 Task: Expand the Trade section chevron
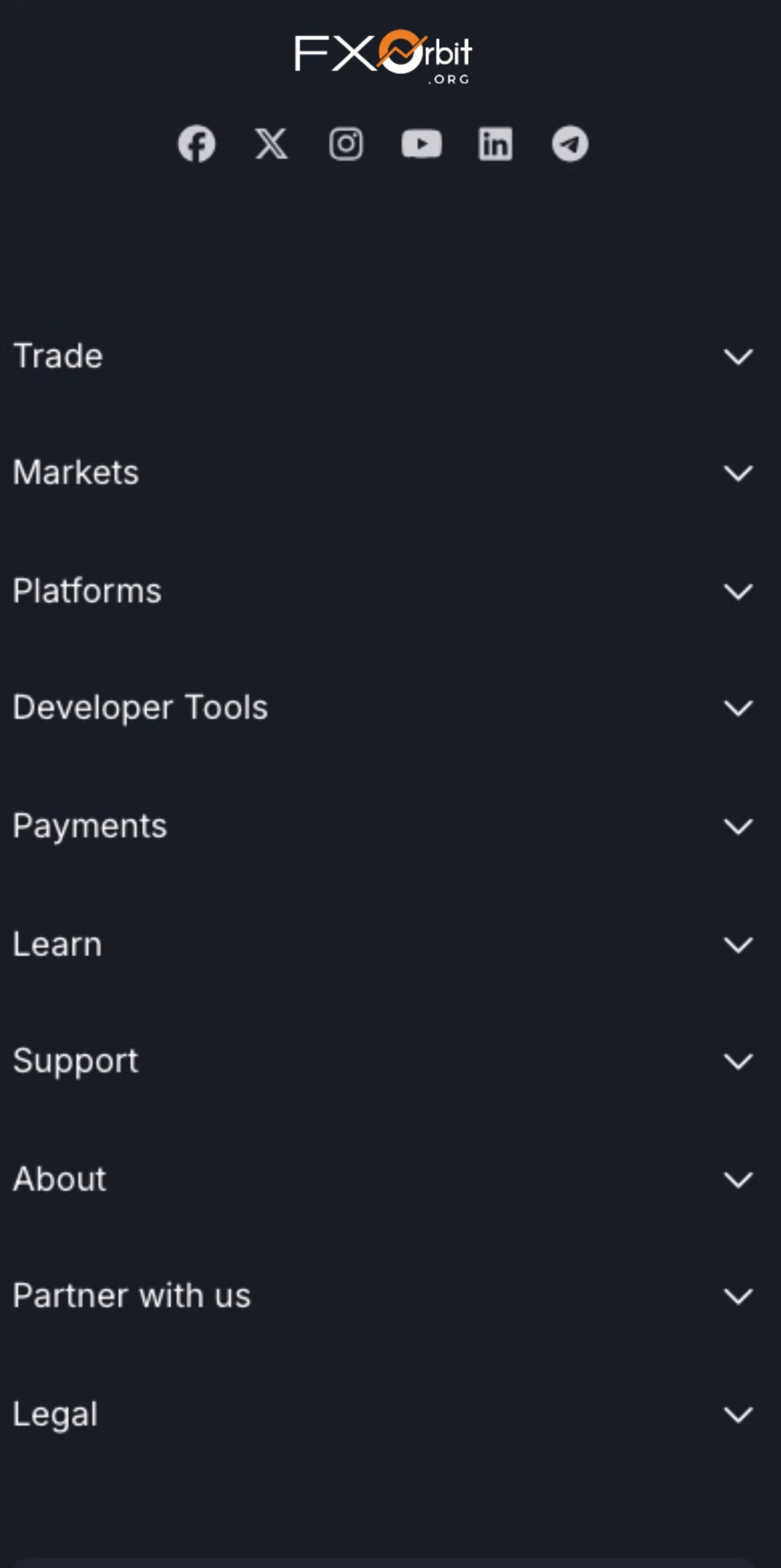pyautogui.click(x=738, y=356)
